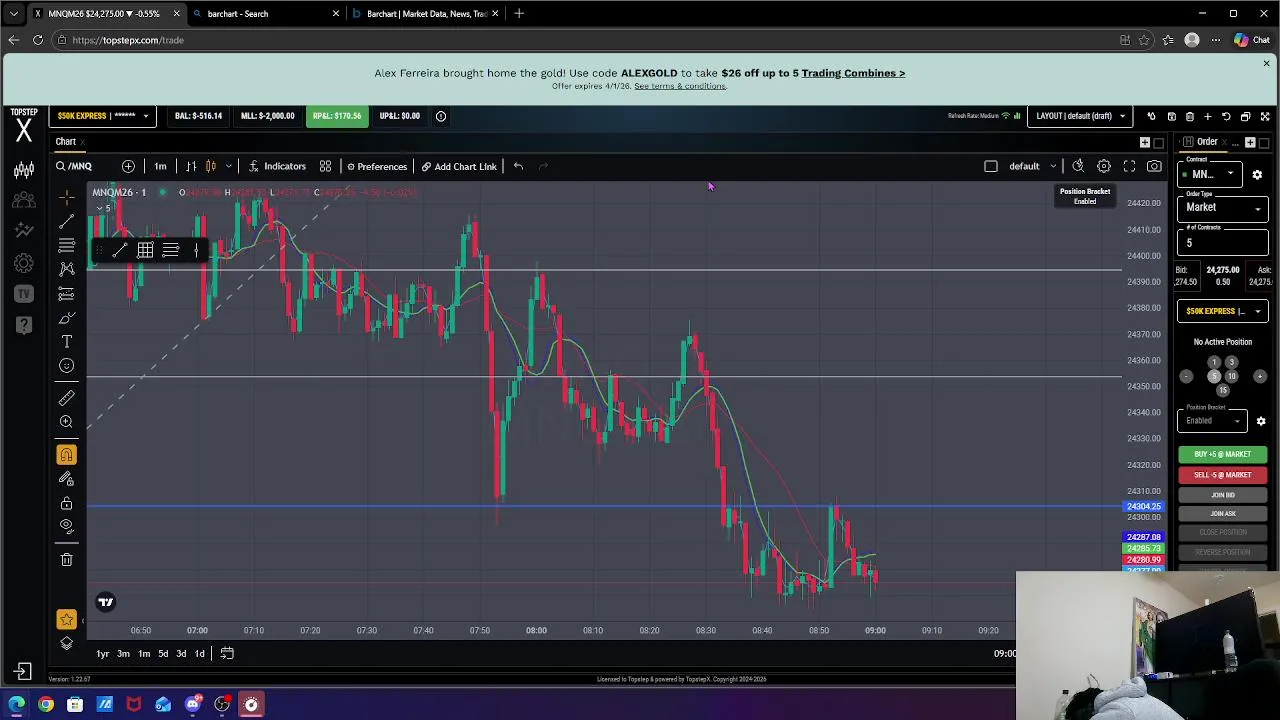
Task: Toggle hide all drawings eye icon
Action: (x=66, y=526)
